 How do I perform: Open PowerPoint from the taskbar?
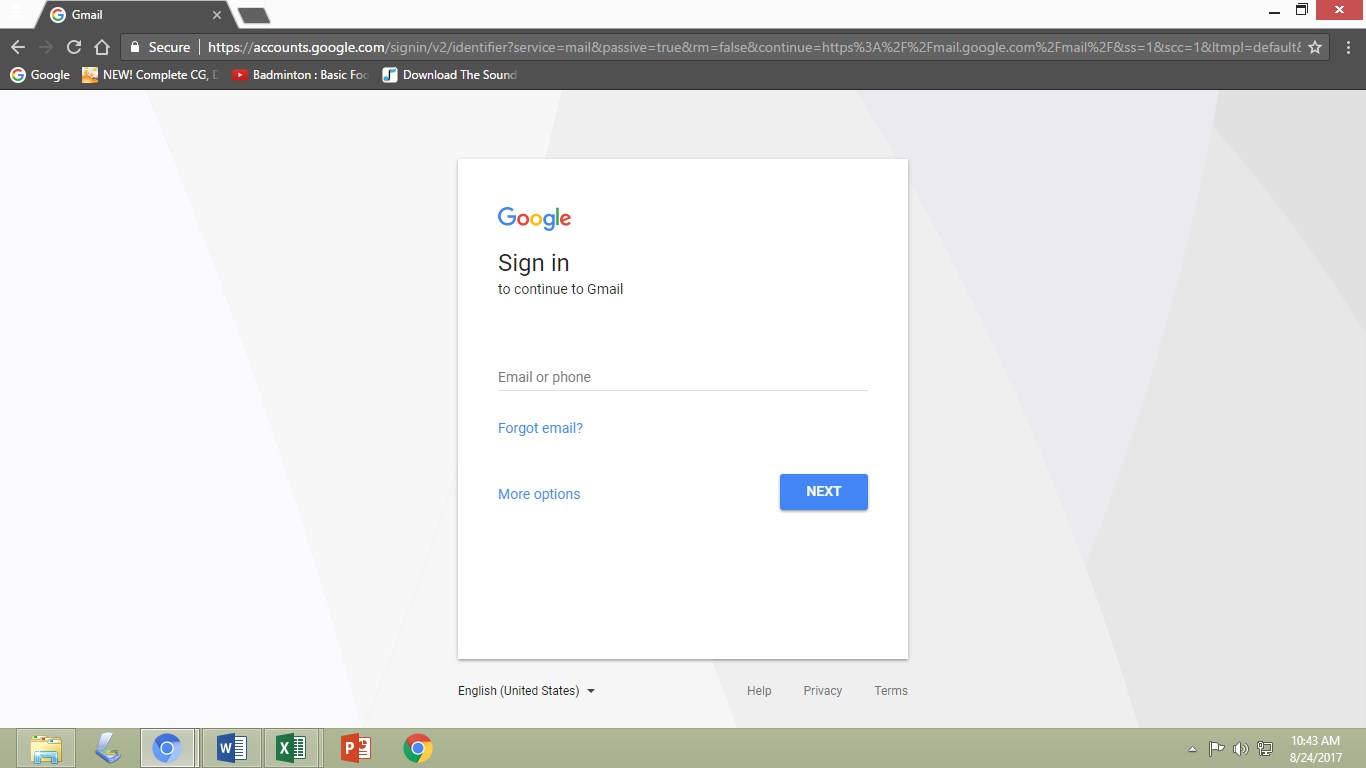pyautogui.click(x=356, y=748)
